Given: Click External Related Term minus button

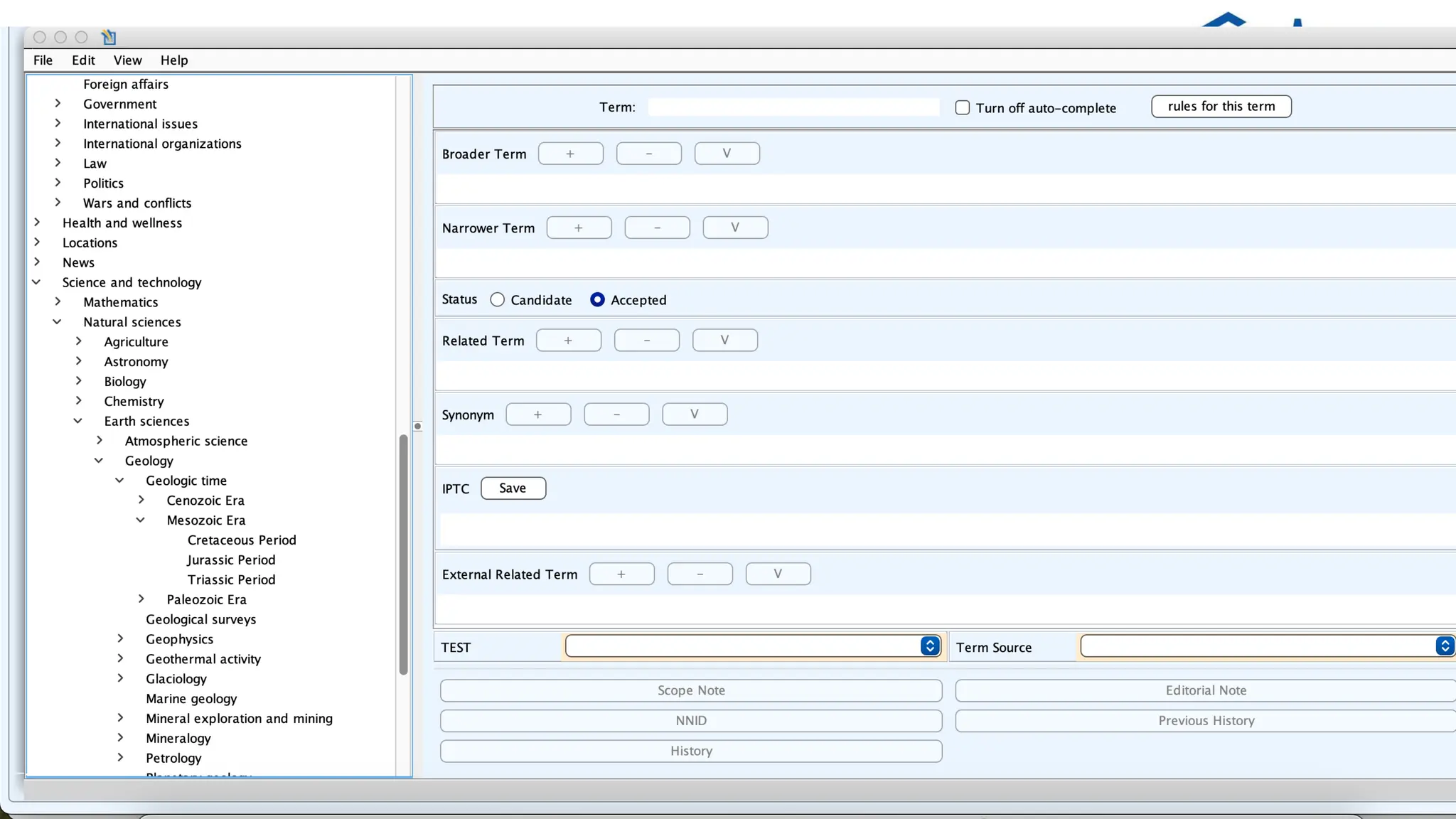Looking at the screenshot, I should pos(700,574).
